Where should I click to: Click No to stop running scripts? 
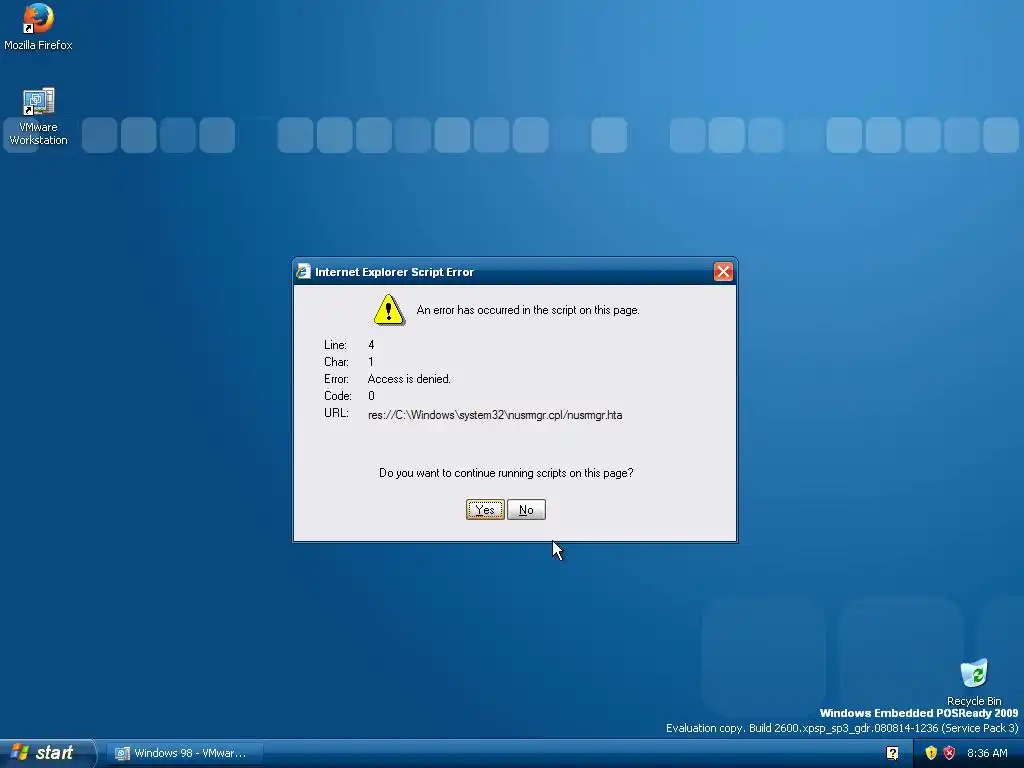526,509
